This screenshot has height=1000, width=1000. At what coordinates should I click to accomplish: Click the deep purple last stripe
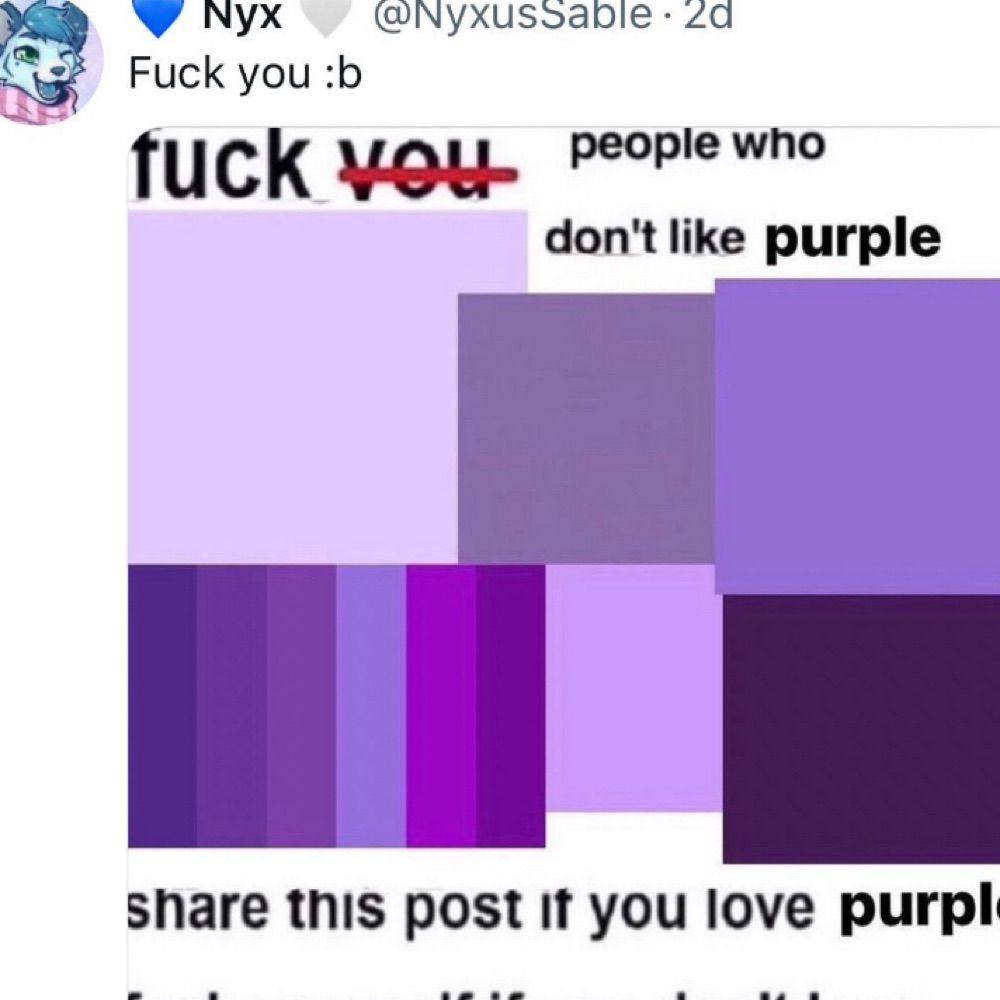point(510,706)
